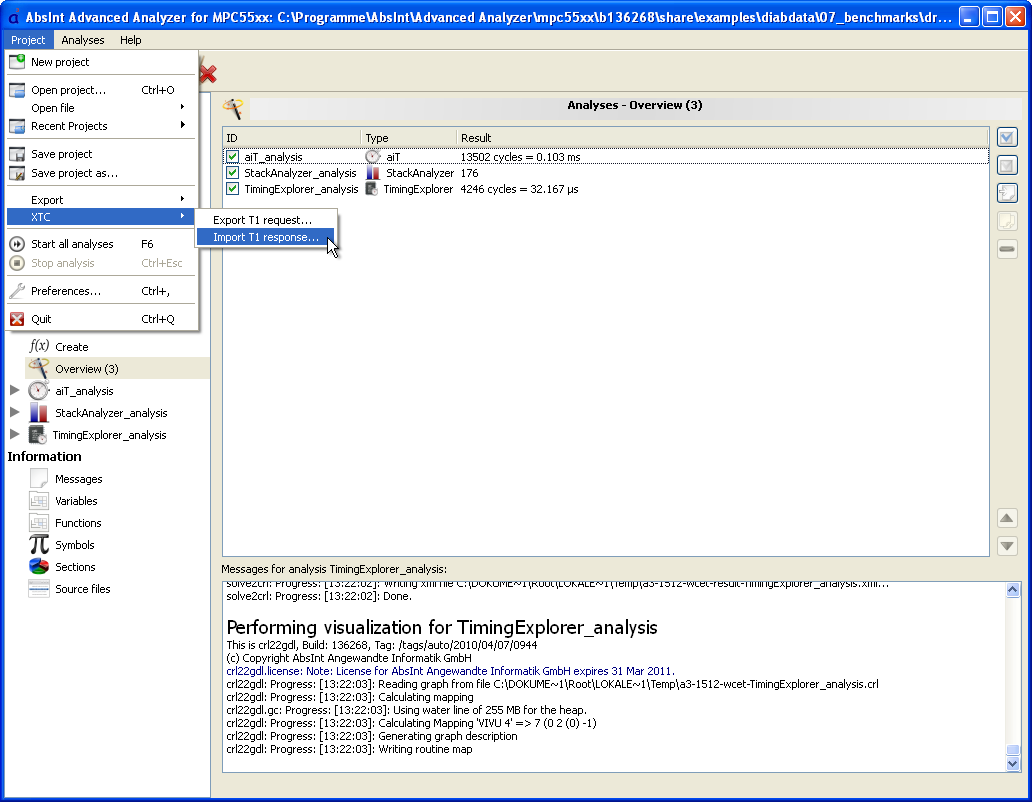
Task: Click the red X toolbar icon
Action: point(208,74)
